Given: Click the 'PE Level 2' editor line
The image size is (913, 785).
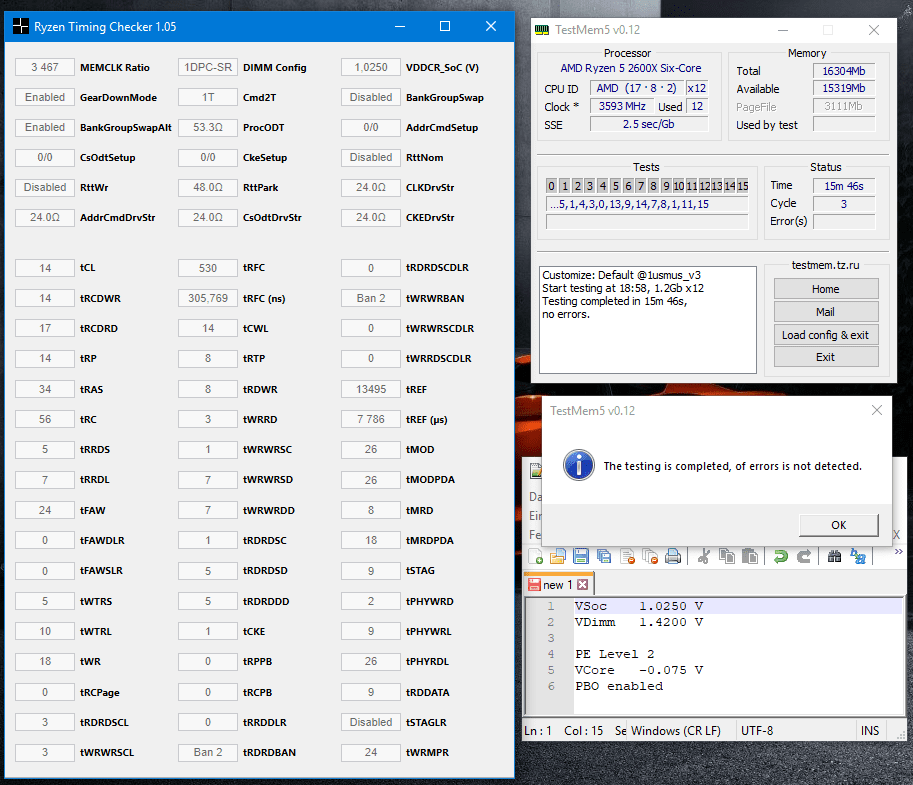Looking at the screenshot, I should [x=615, y=655].
